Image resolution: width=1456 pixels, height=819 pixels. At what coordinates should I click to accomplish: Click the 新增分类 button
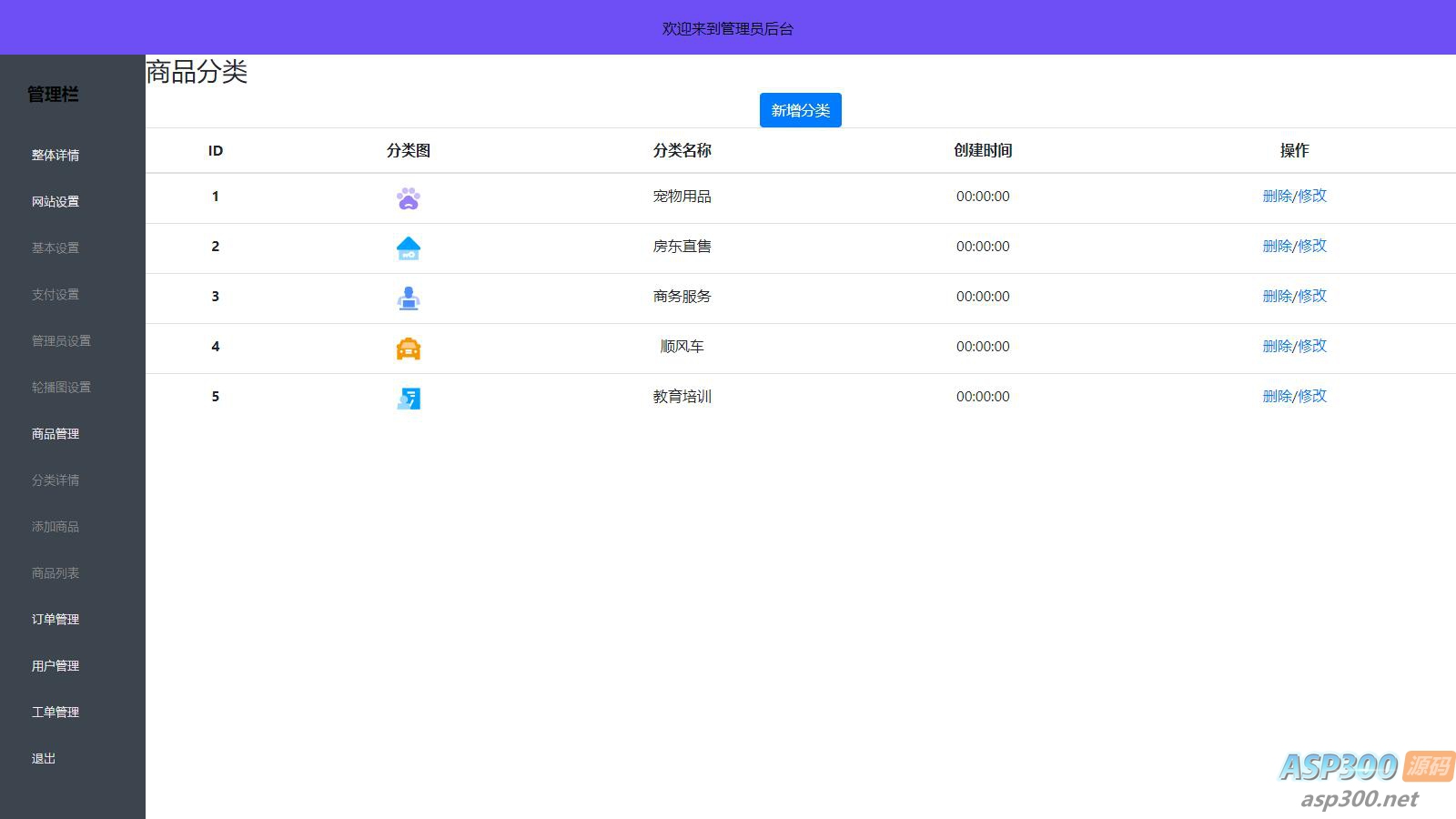(801, 110)
